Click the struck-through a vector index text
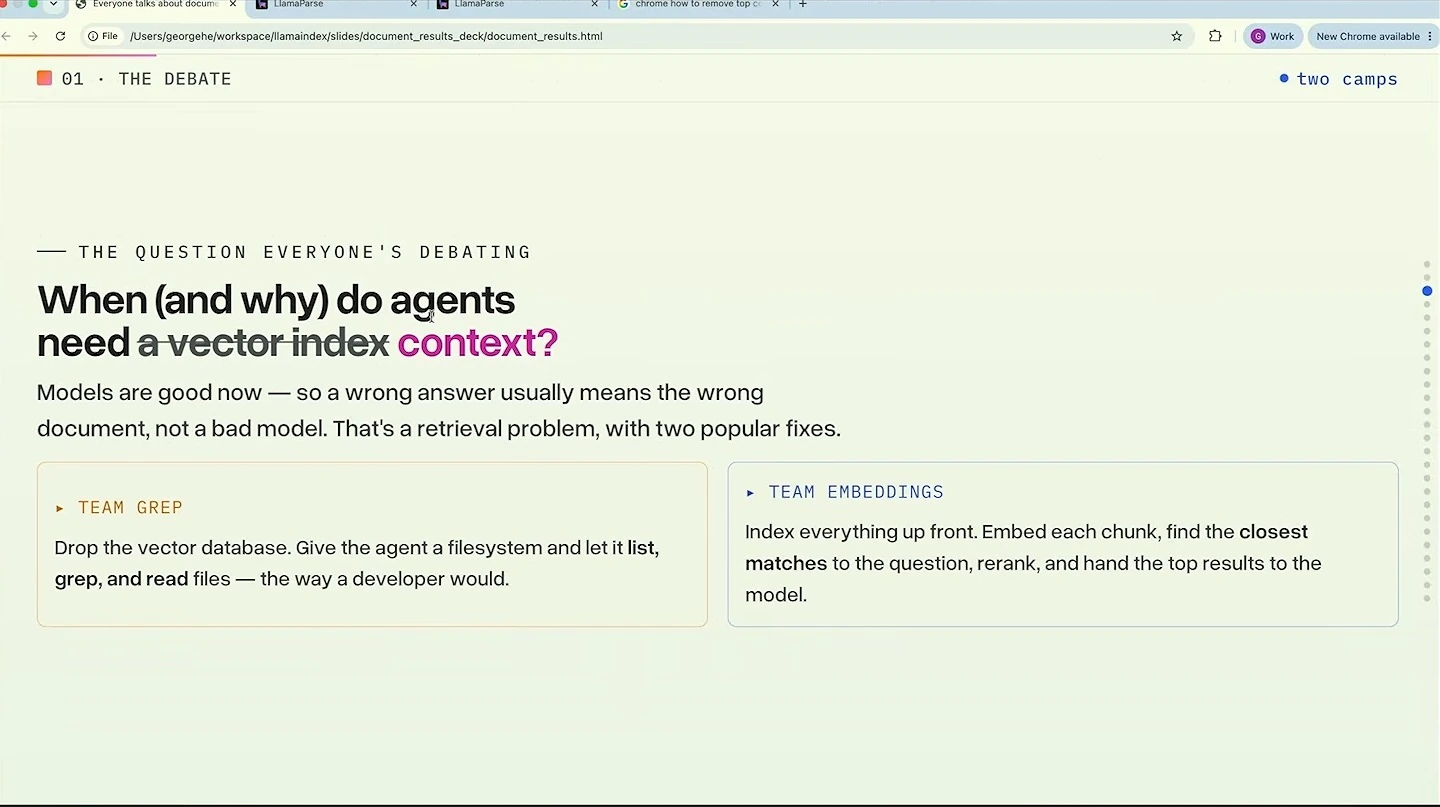 pos(263,343)
